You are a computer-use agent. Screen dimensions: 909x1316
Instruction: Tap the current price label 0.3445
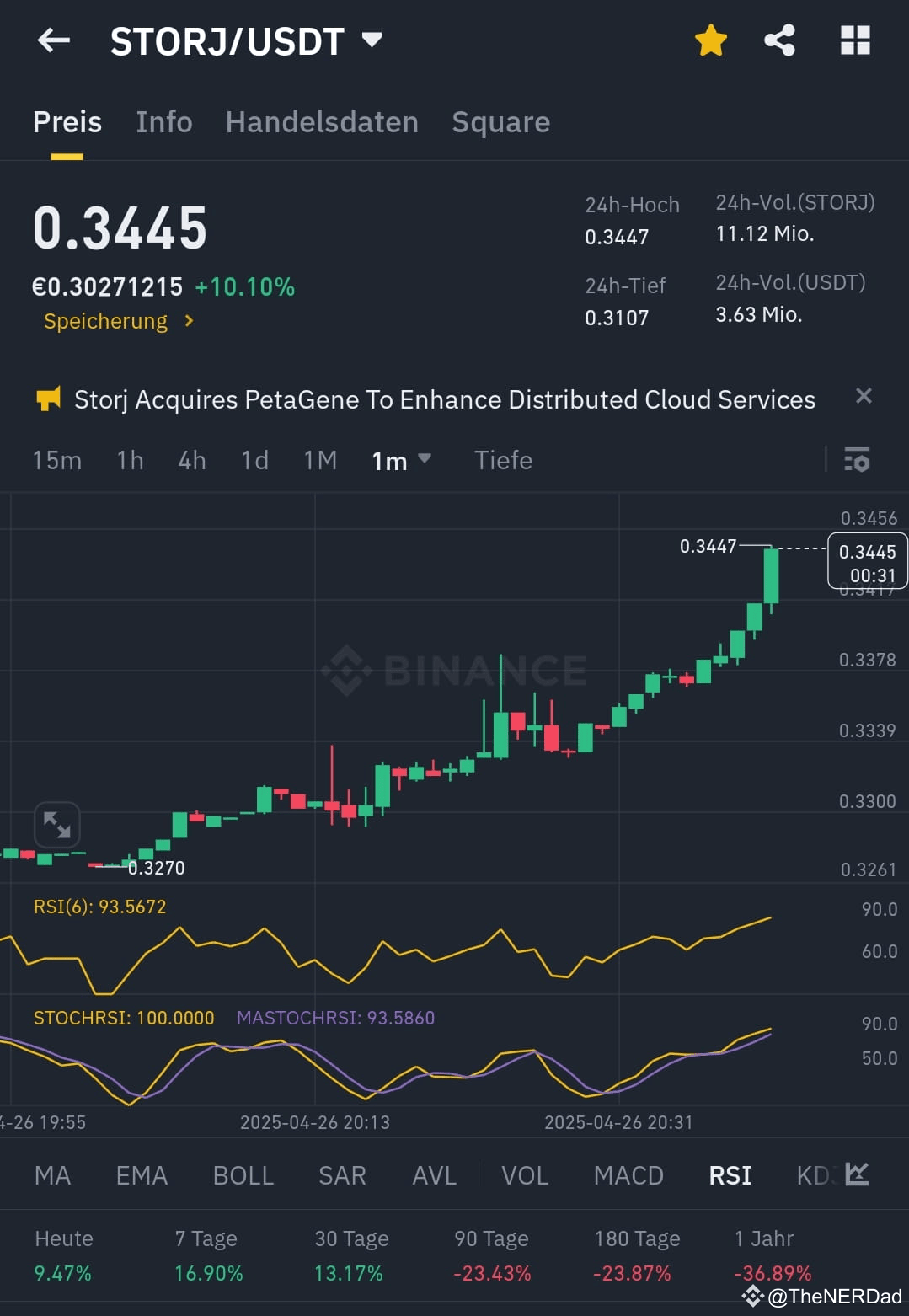click(x=868, y=561)
